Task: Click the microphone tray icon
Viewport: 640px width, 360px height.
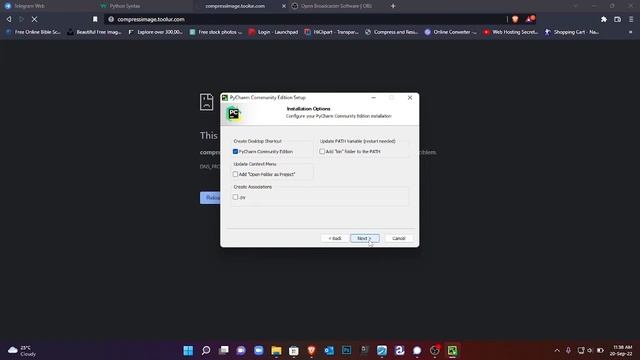Action: 568,350
